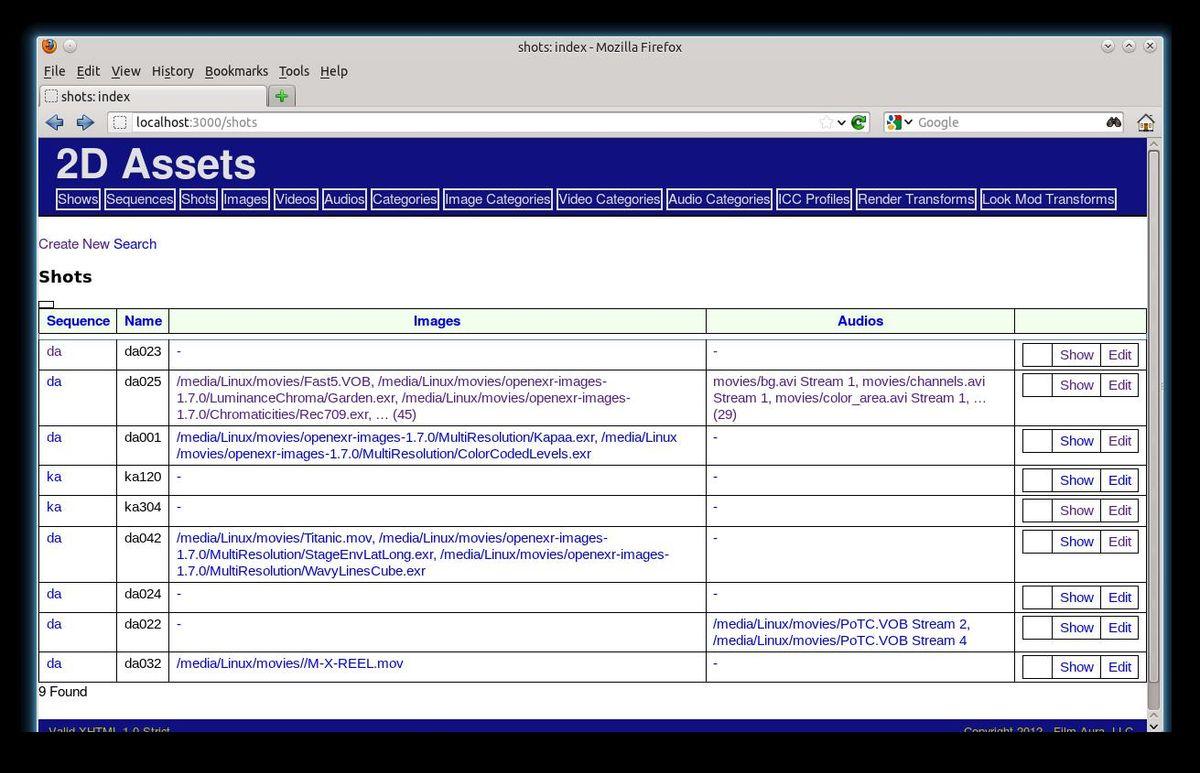Open the Look Mod Transforms link
1200x773 pixels.
[x=1048, y=199]
